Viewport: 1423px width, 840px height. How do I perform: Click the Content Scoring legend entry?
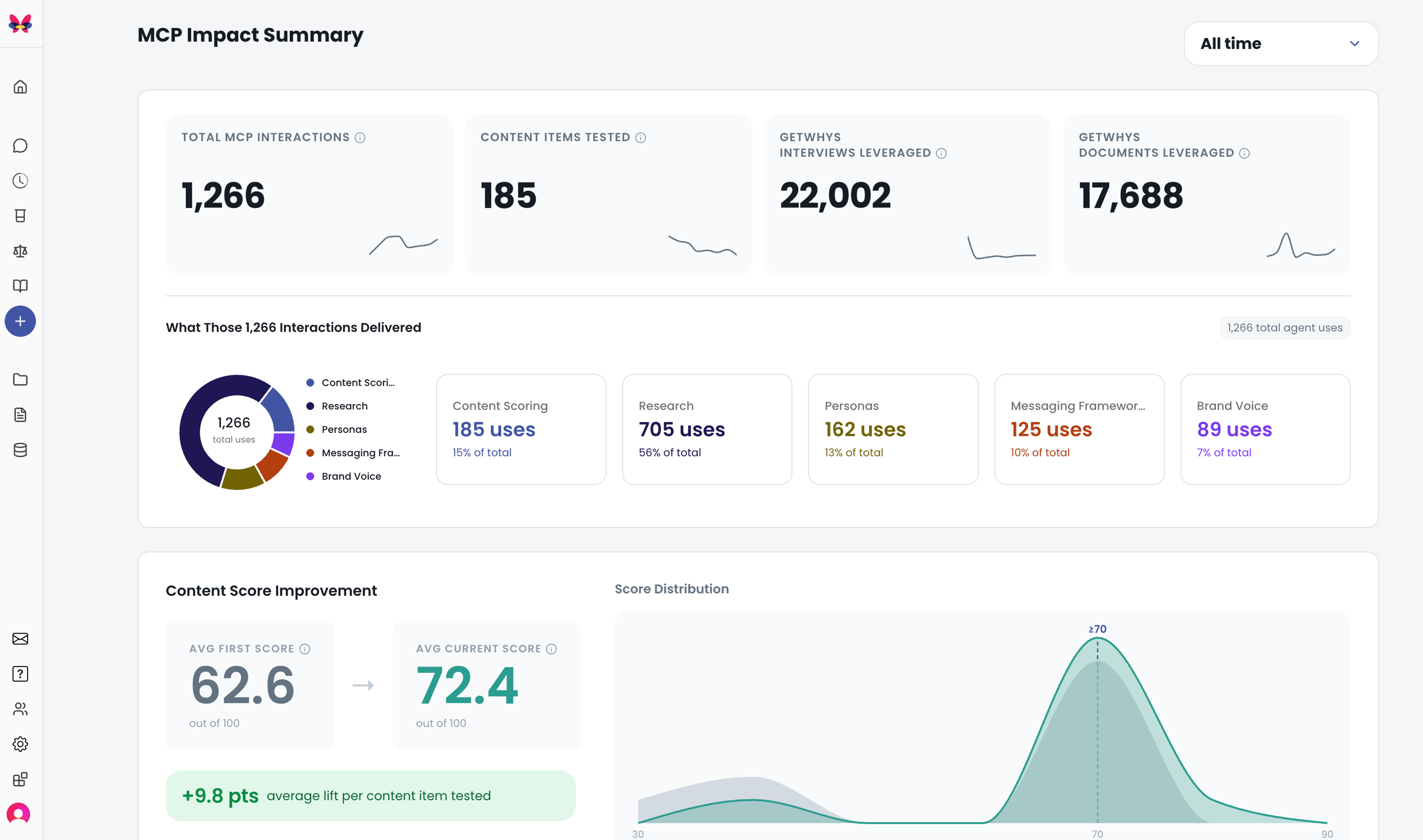coord(351,383)
